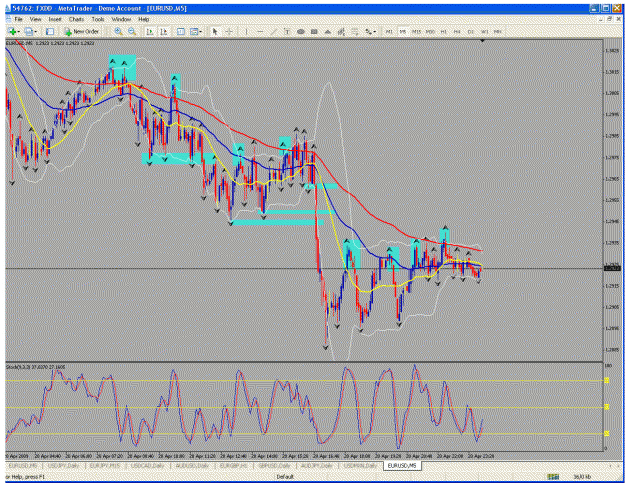Click the Templates toolbar icon
Image resolution: width=625 pixels, height=483 pixels.
click(194, 31)
